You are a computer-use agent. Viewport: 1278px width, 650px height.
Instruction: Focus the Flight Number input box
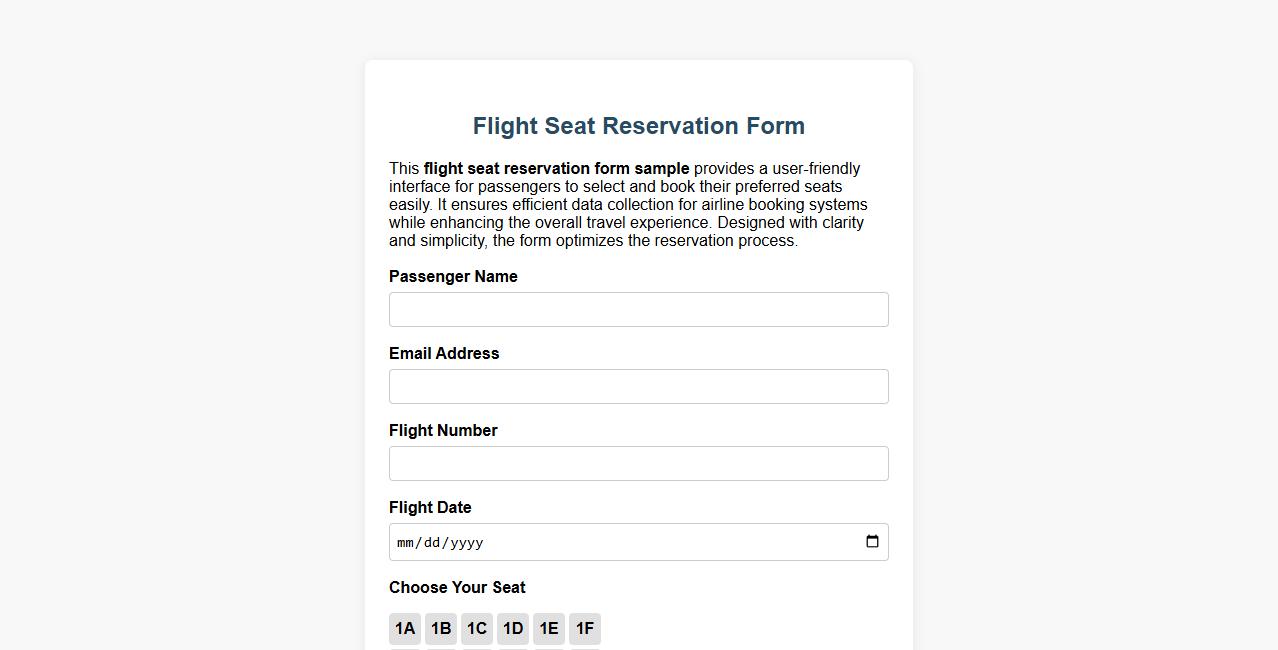pos(638,463)
